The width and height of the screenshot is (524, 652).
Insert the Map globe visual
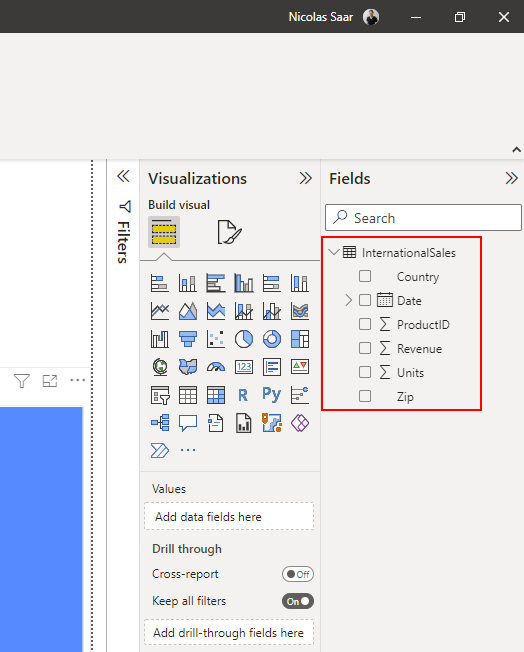coord(160,367)
